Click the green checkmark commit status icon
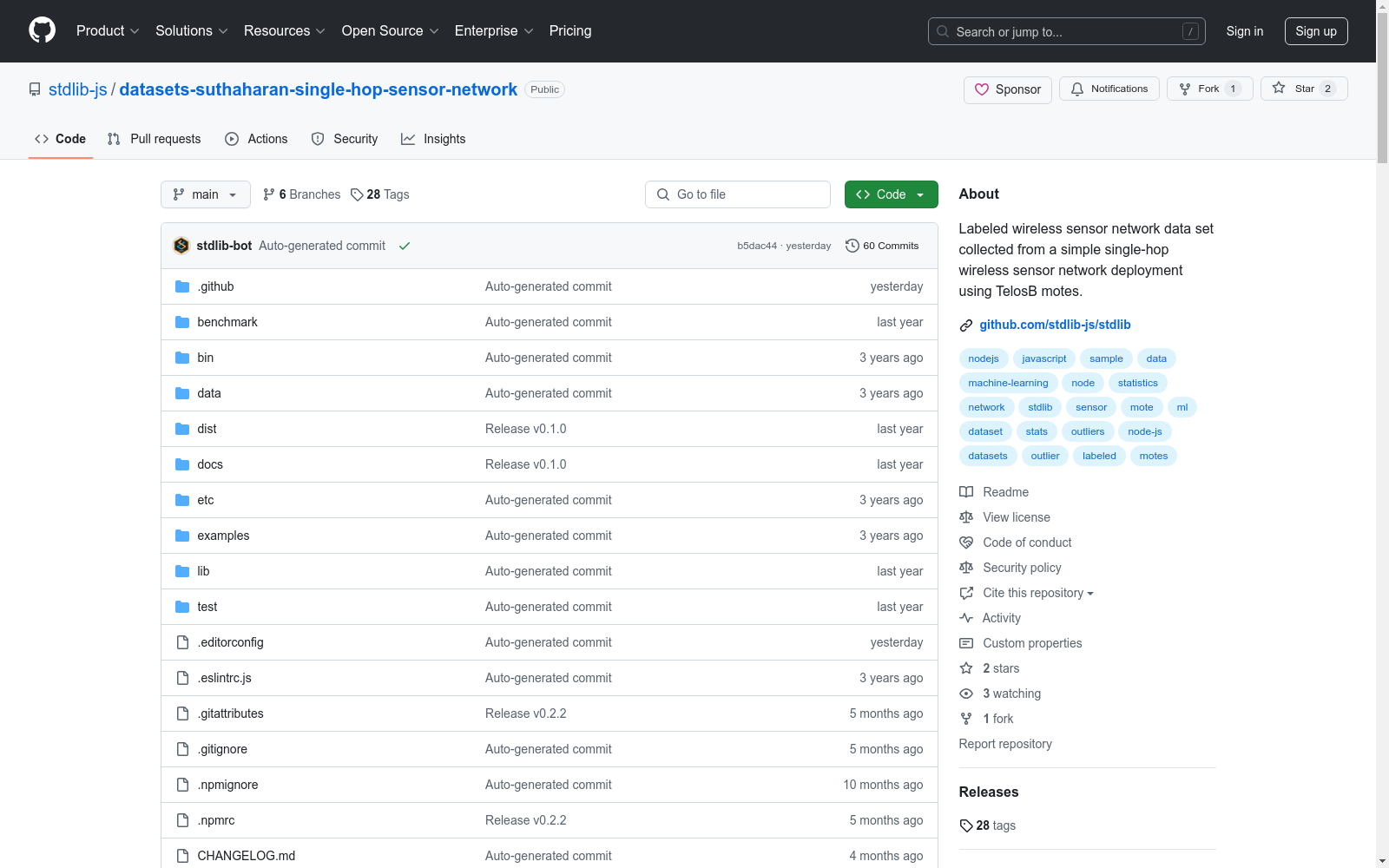This screenshot has width=1389, height=868. coord(405,247)
